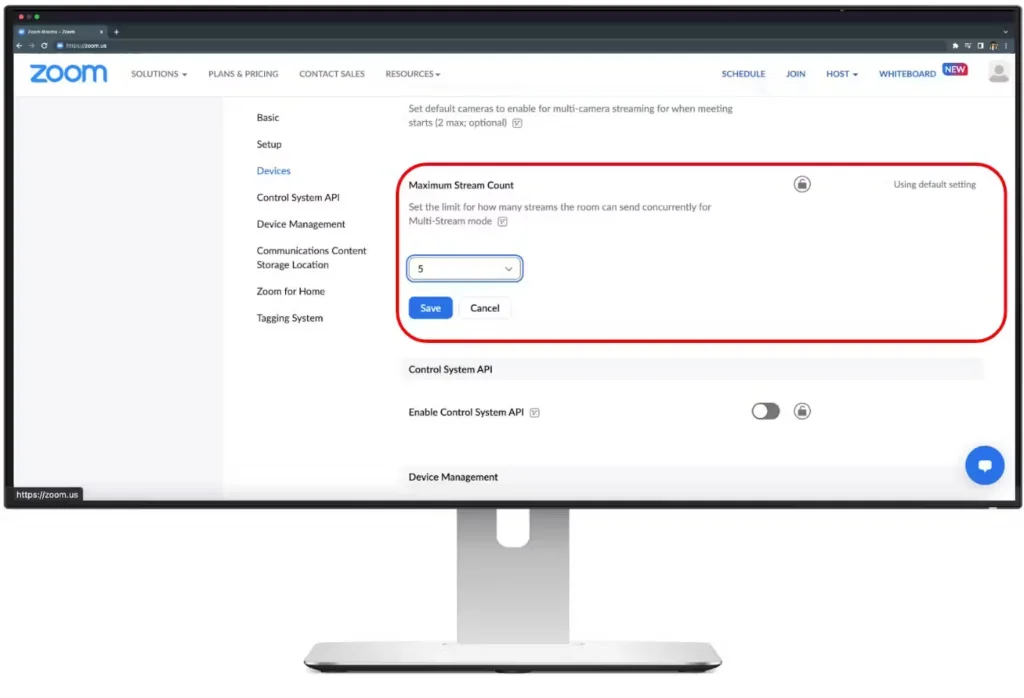Click the Zoom logo
Image resolution: width=1024 pixels, height=698 pixels.
[x=68, y=73]
